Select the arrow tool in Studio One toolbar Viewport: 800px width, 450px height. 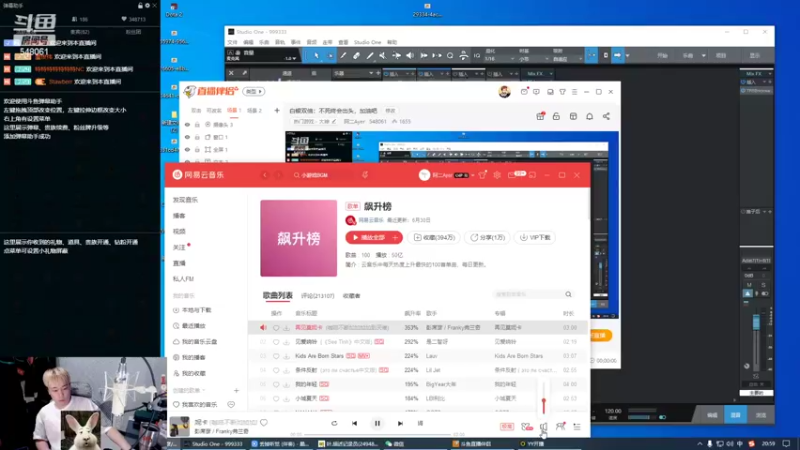click(316, 55)
